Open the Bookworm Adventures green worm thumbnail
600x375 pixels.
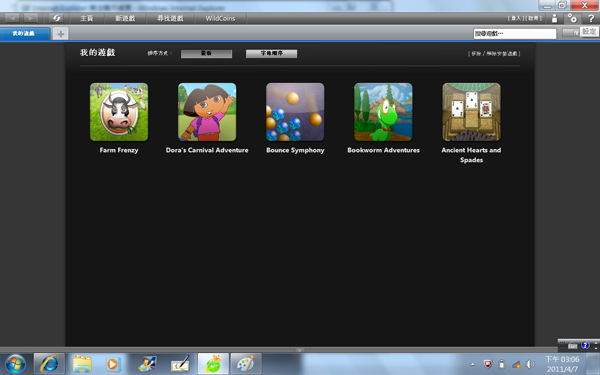point(383,112)
